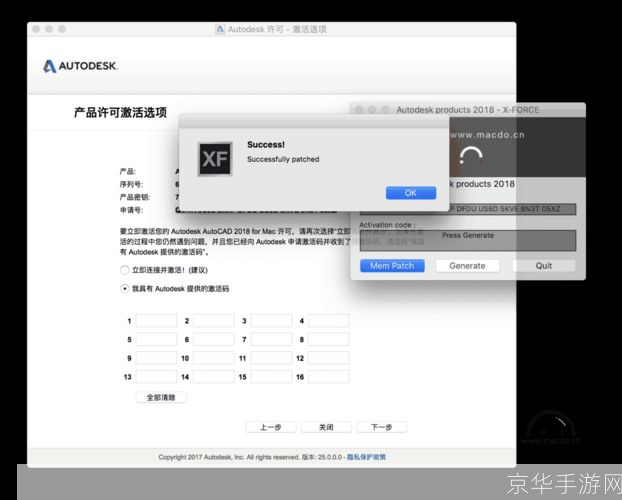The image size is (622, 500).
Task: Click activation code box 11
Action: click(x=271, y=358)
